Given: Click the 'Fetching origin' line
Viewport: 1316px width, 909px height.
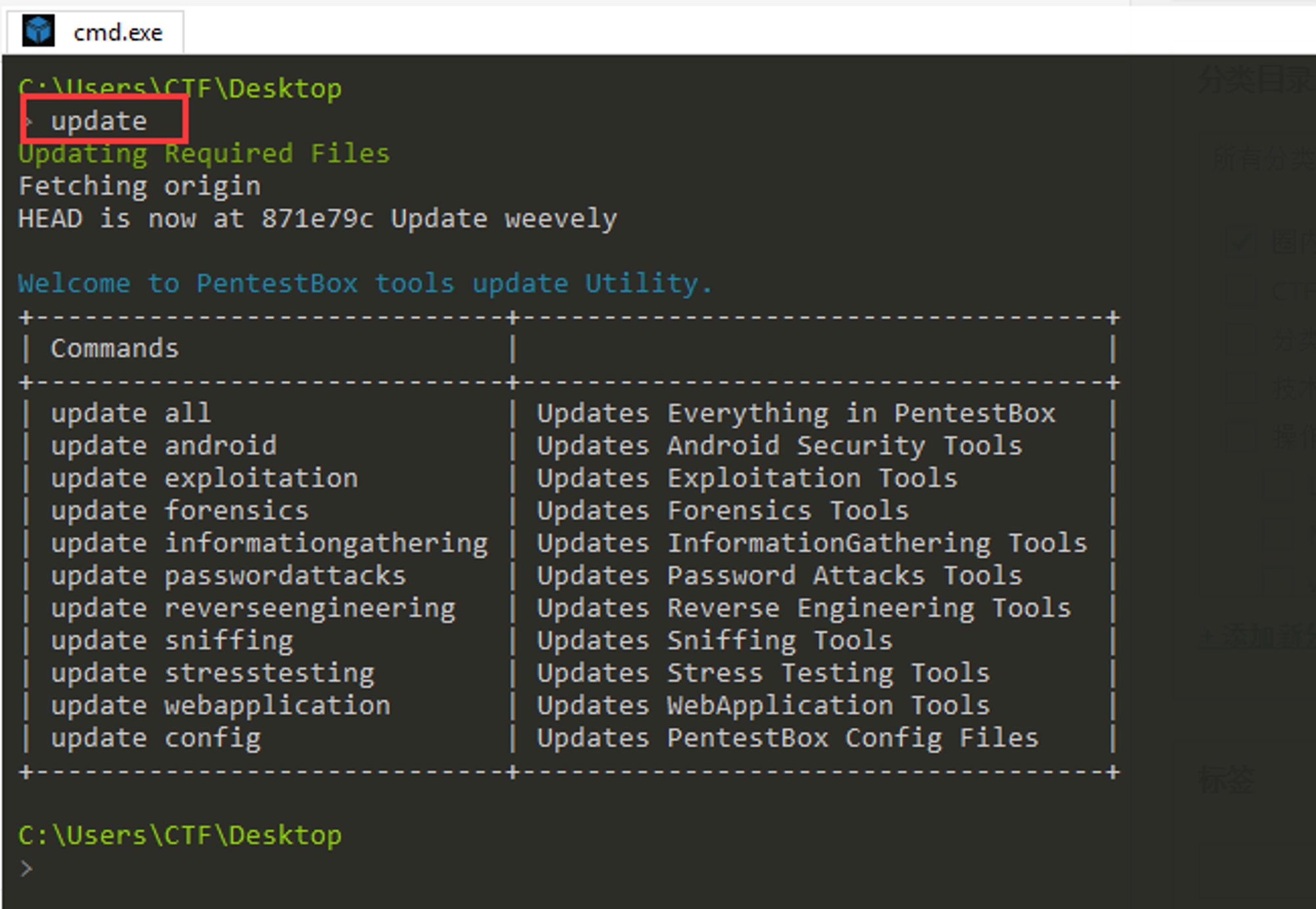Looking at the screenshot, I should click(x=139, y=186).
